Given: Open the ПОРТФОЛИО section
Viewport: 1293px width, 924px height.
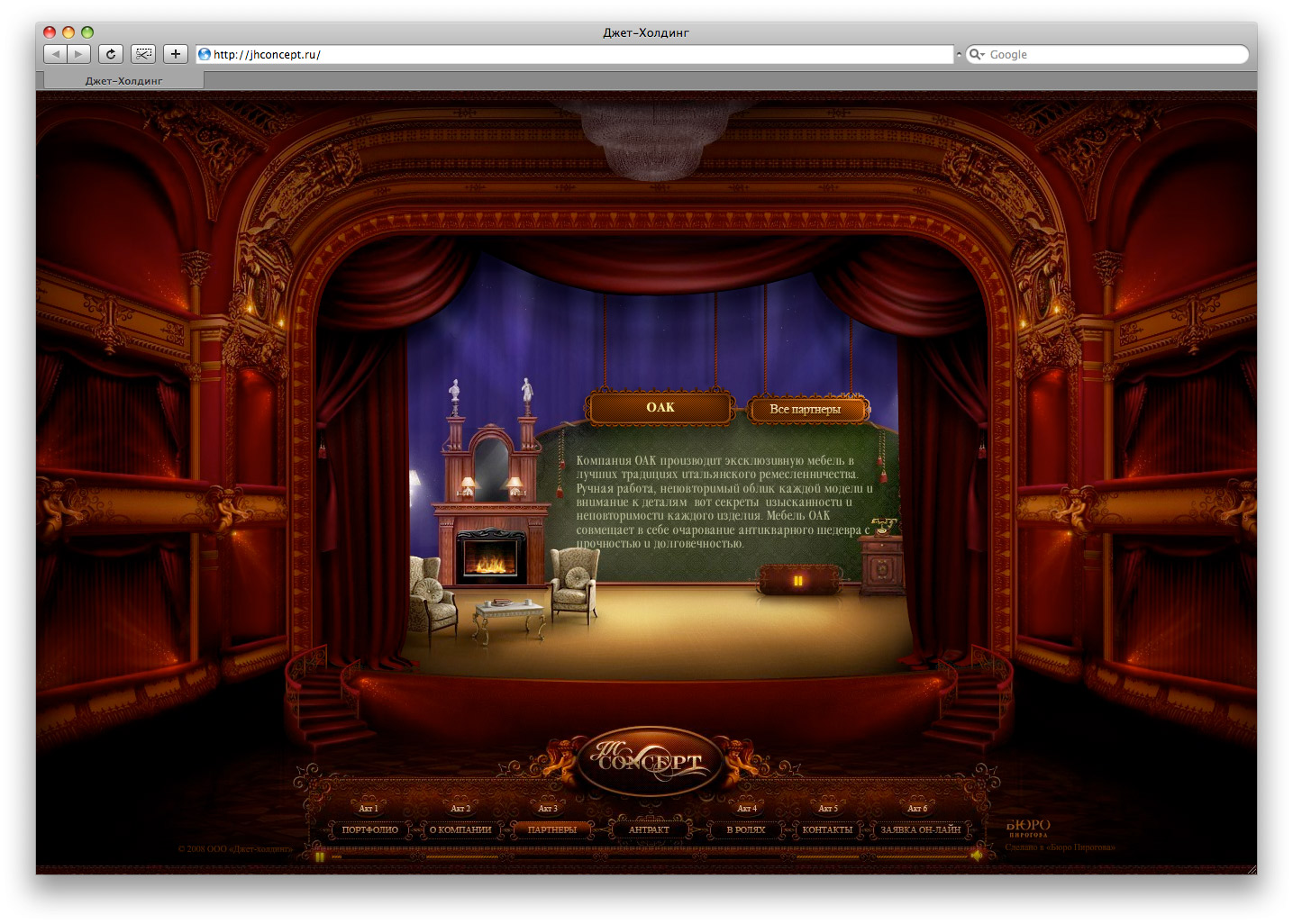Looking at the screenshot, I should tap(369, 829).
